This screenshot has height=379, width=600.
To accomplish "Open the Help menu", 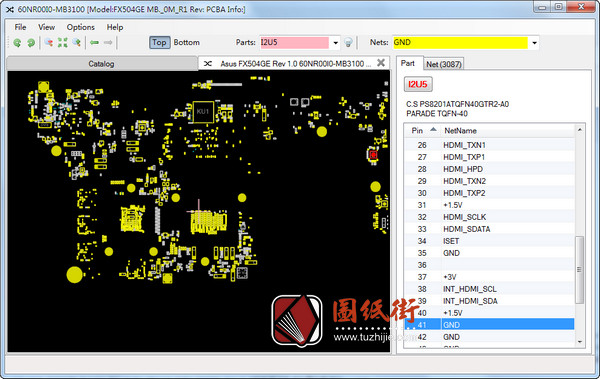I will tap(115, 27).
